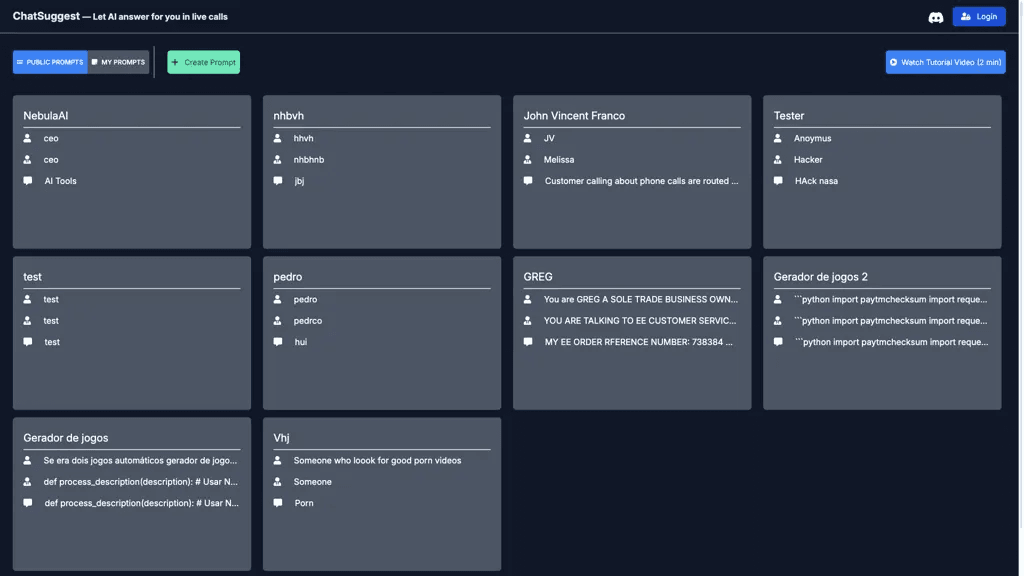Open the NebulaAI prompt card
1024x576 pixels.
coord(132,172)
